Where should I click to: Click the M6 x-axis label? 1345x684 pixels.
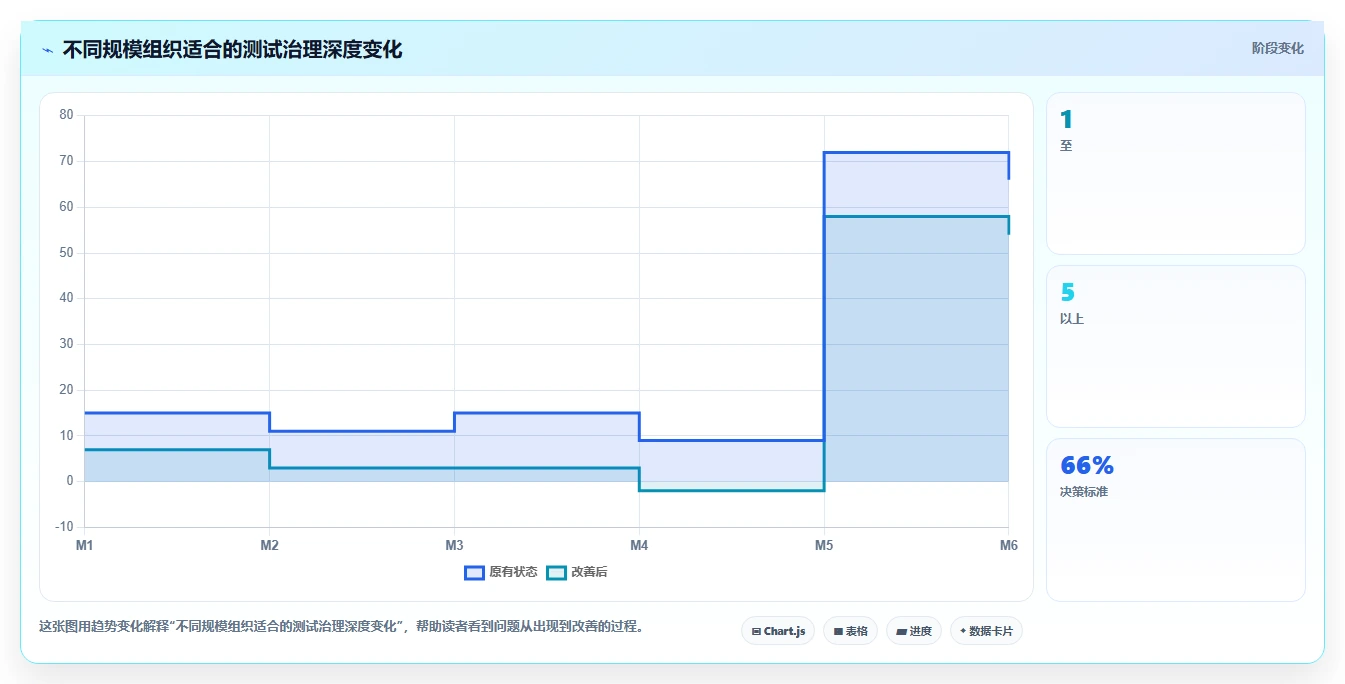pos(1008,545)
